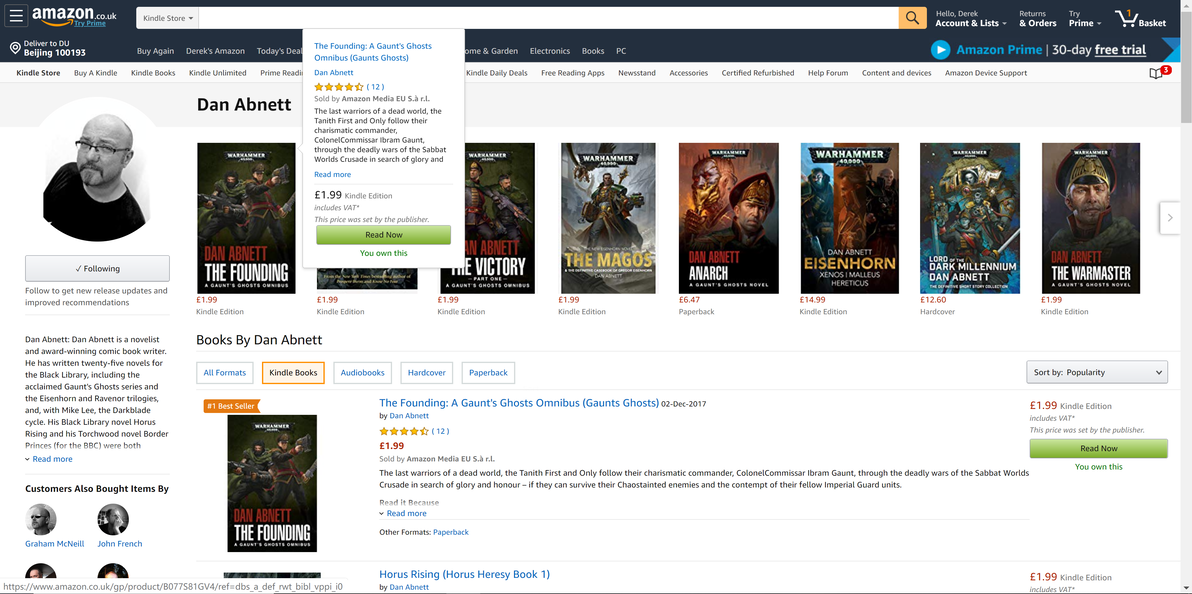Open Kindle Daily Deals in the sub-navigation
Image resolution: width=1192 pixels, height=594 pixels.
496,73
